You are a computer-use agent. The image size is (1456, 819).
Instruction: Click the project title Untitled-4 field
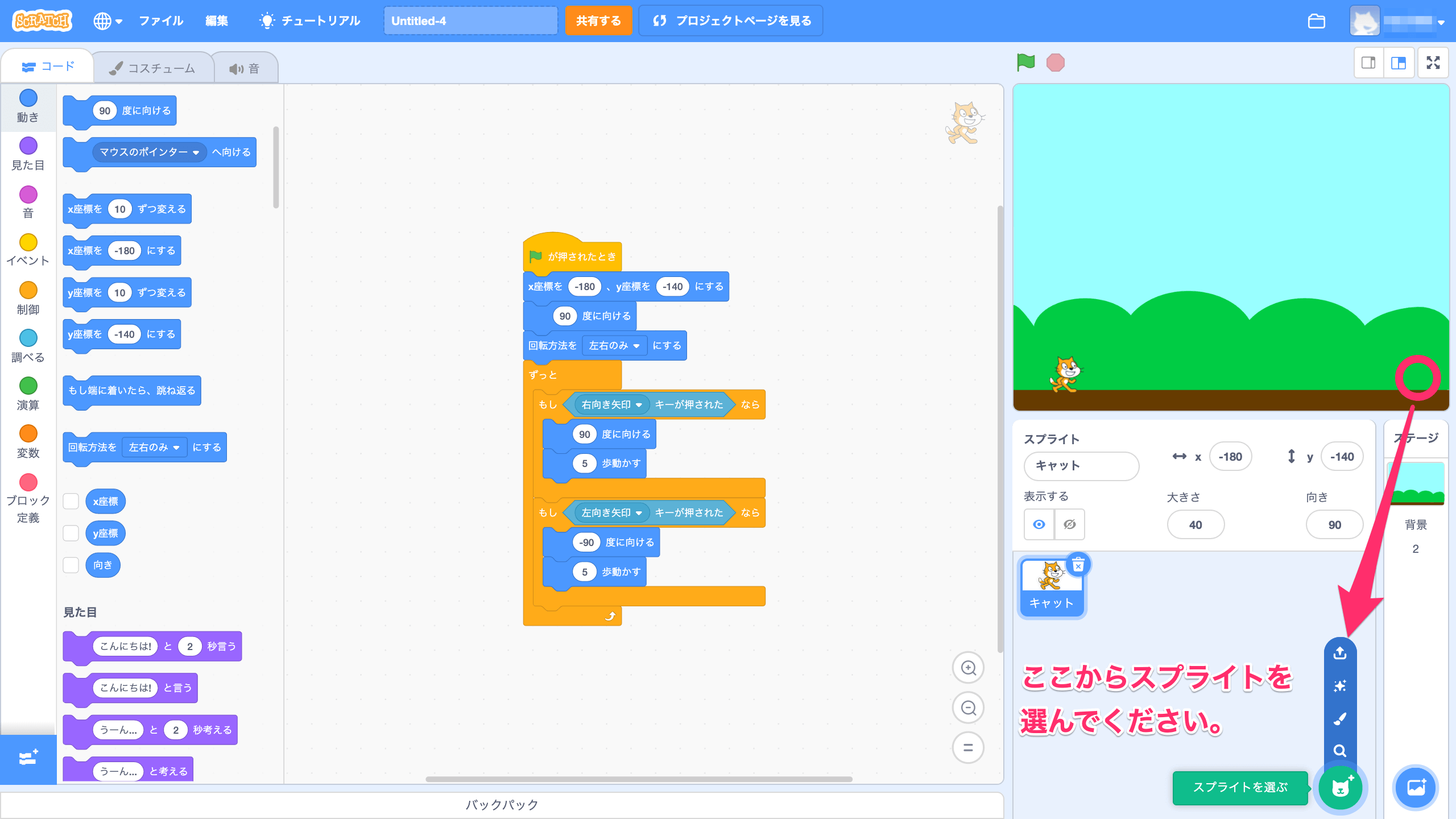470,21
